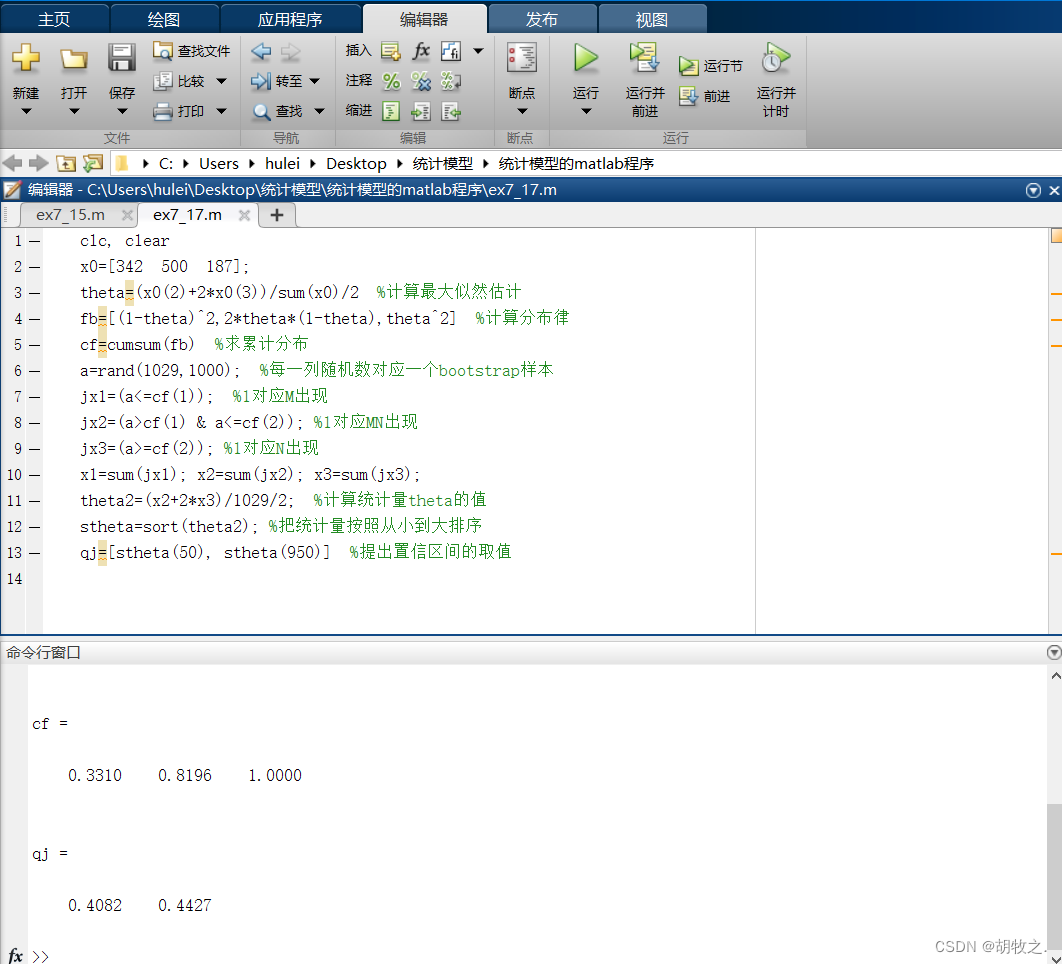Click the New file plus icon
This screenshot has width=1062, height=964.
(x=26, y=58)
